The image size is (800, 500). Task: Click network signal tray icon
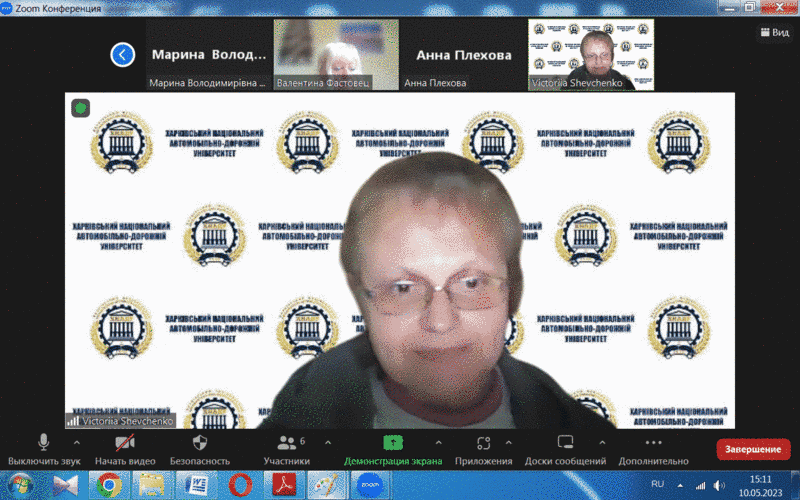coord(701,485)
